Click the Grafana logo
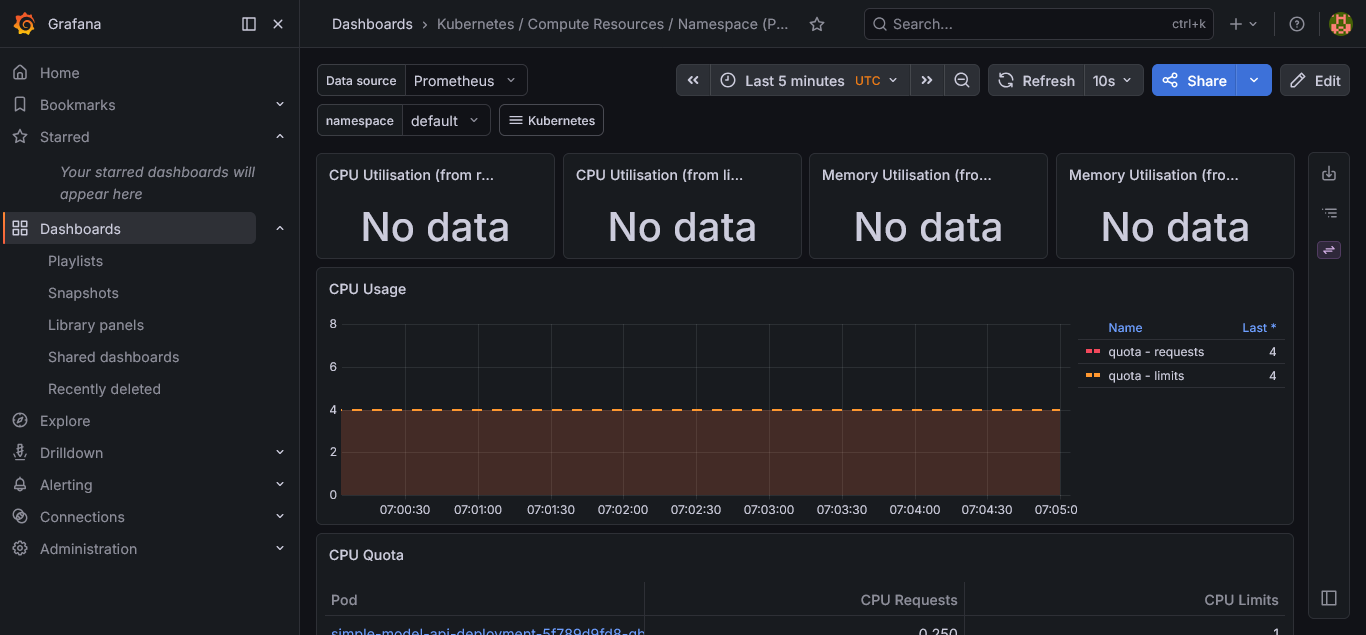This screenshot has width=1366, height=635. pyautogui.click(x=24, y=24)
